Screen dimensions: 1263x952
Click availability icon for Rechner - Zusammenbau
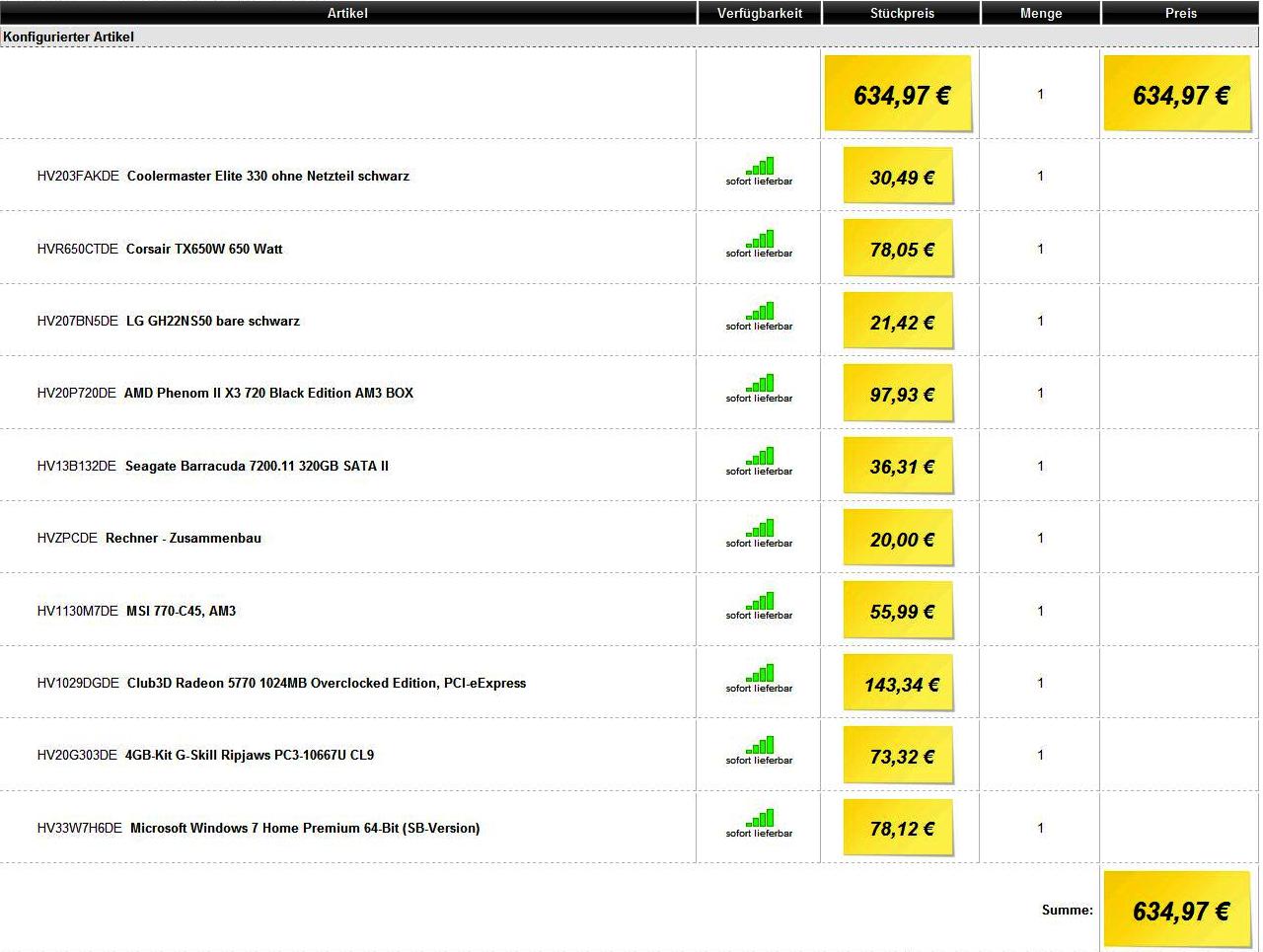(760, 528)
